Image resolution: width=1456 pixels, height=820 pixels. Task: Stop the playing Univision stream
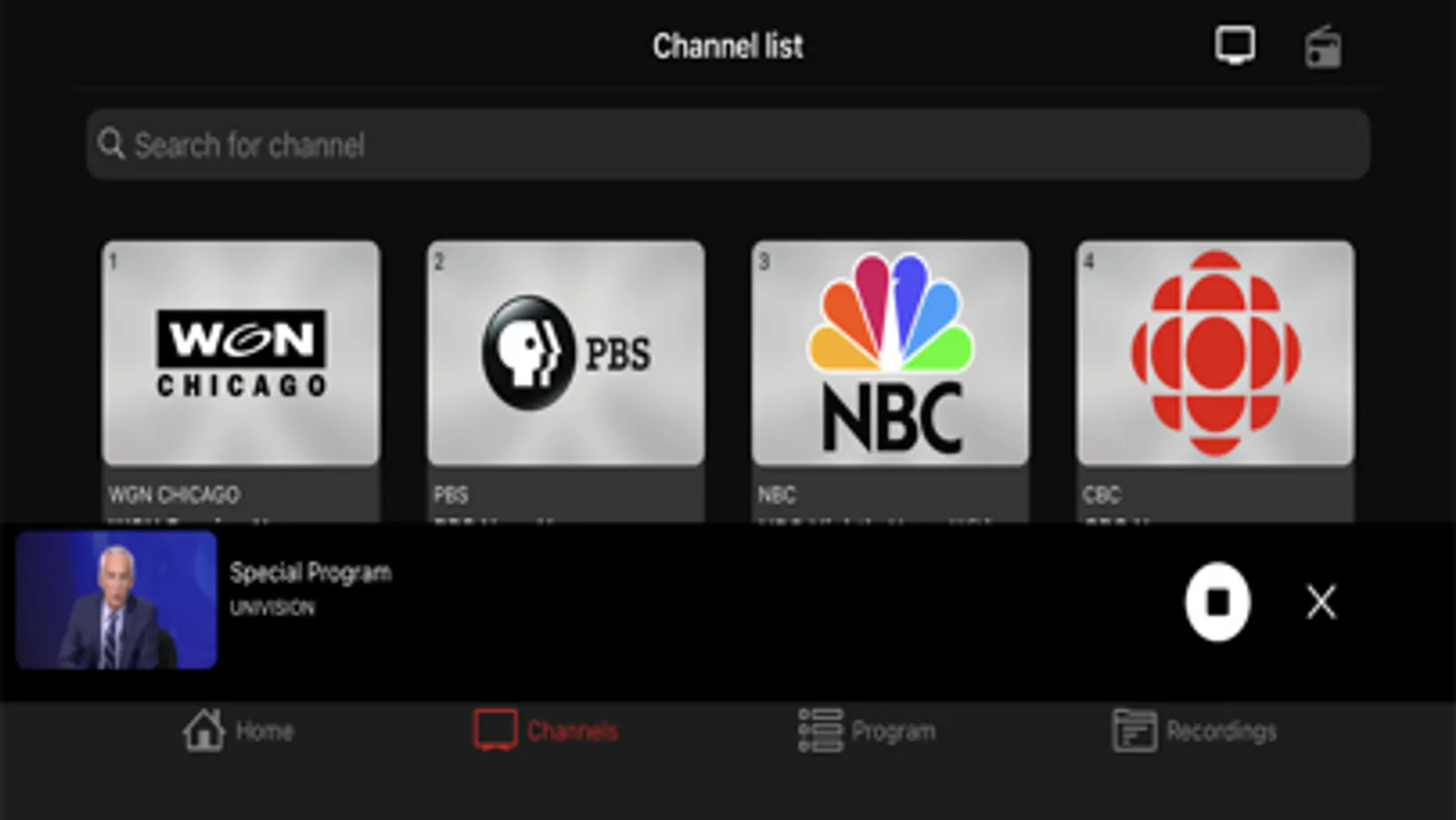[x=1217, y=602]
